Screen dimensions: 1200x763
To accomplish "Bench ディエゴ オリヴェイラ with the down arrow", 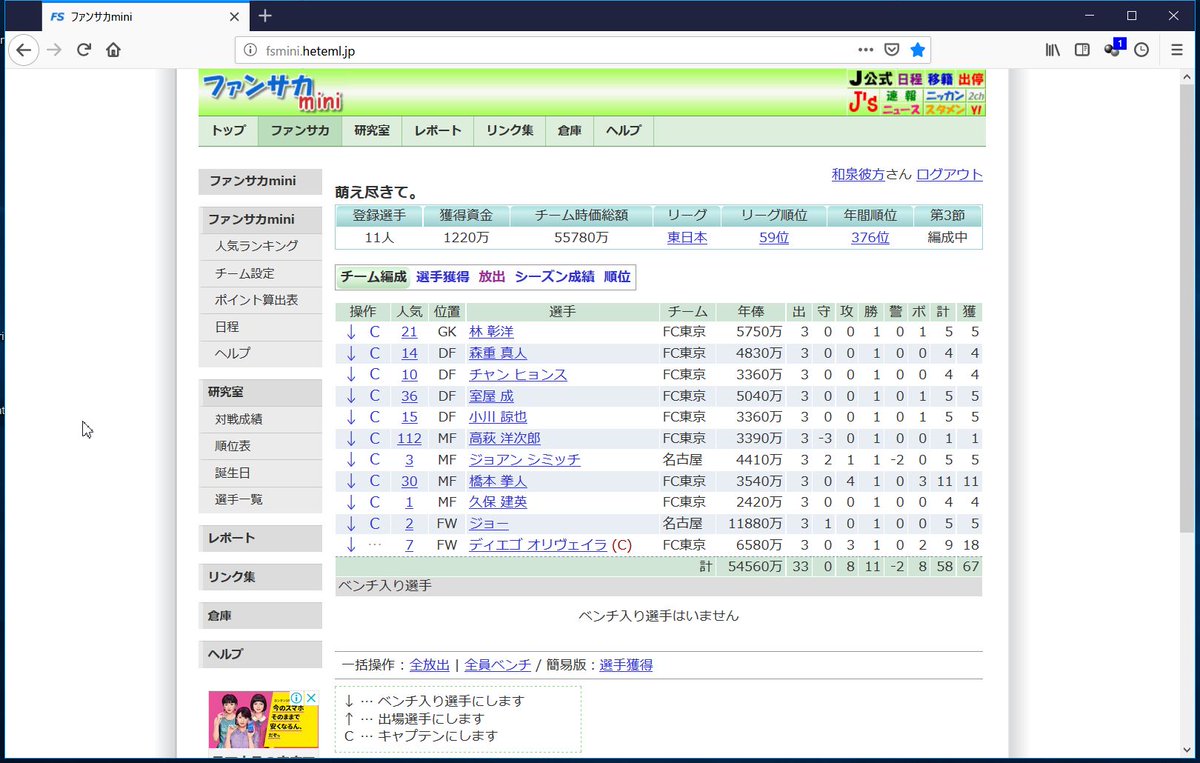I will pyautogui.click(x=351, y=545).
